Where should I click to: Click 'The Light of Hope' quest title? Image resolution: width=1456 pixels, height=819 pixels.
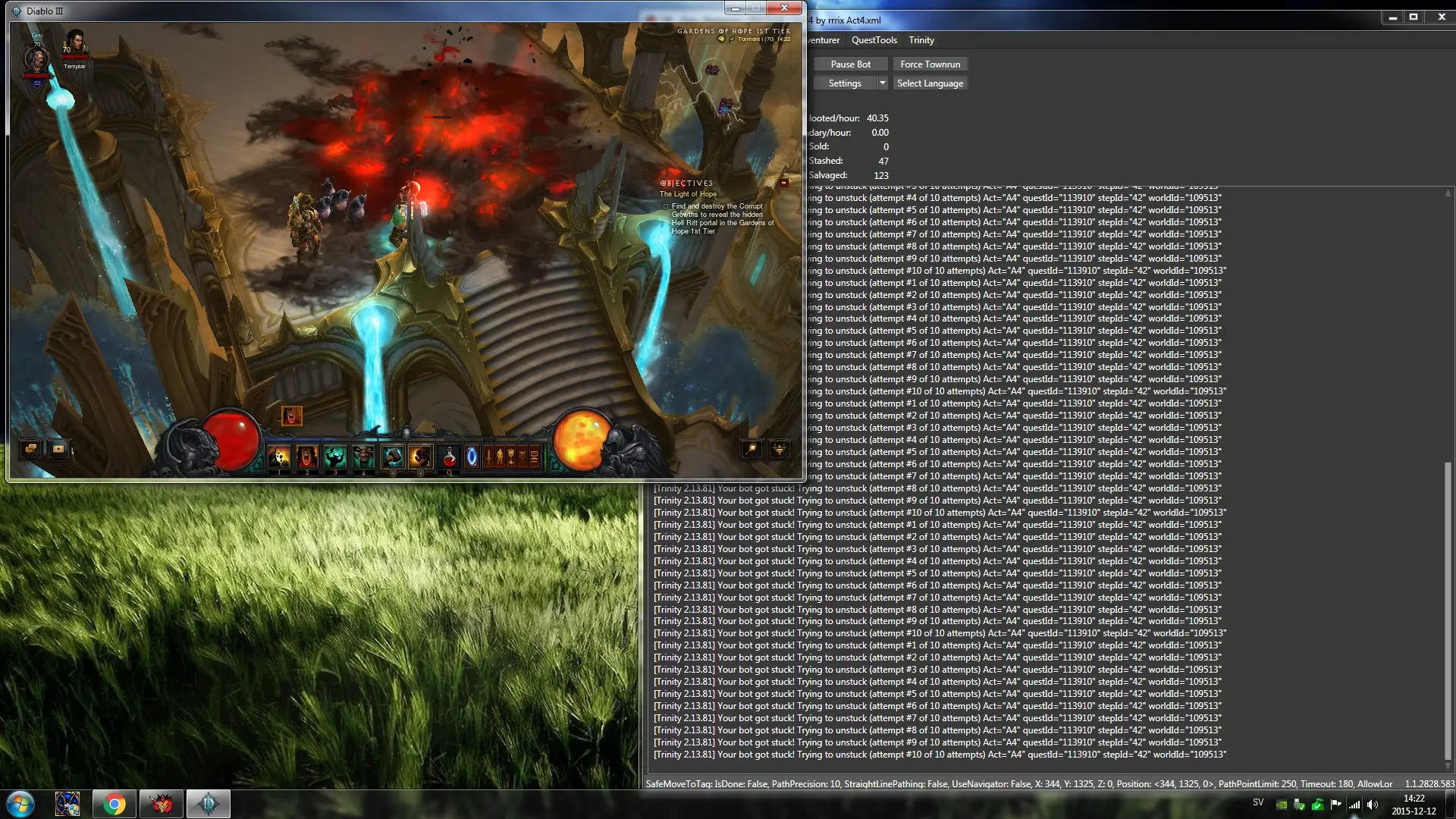click(x=688, y=194)
